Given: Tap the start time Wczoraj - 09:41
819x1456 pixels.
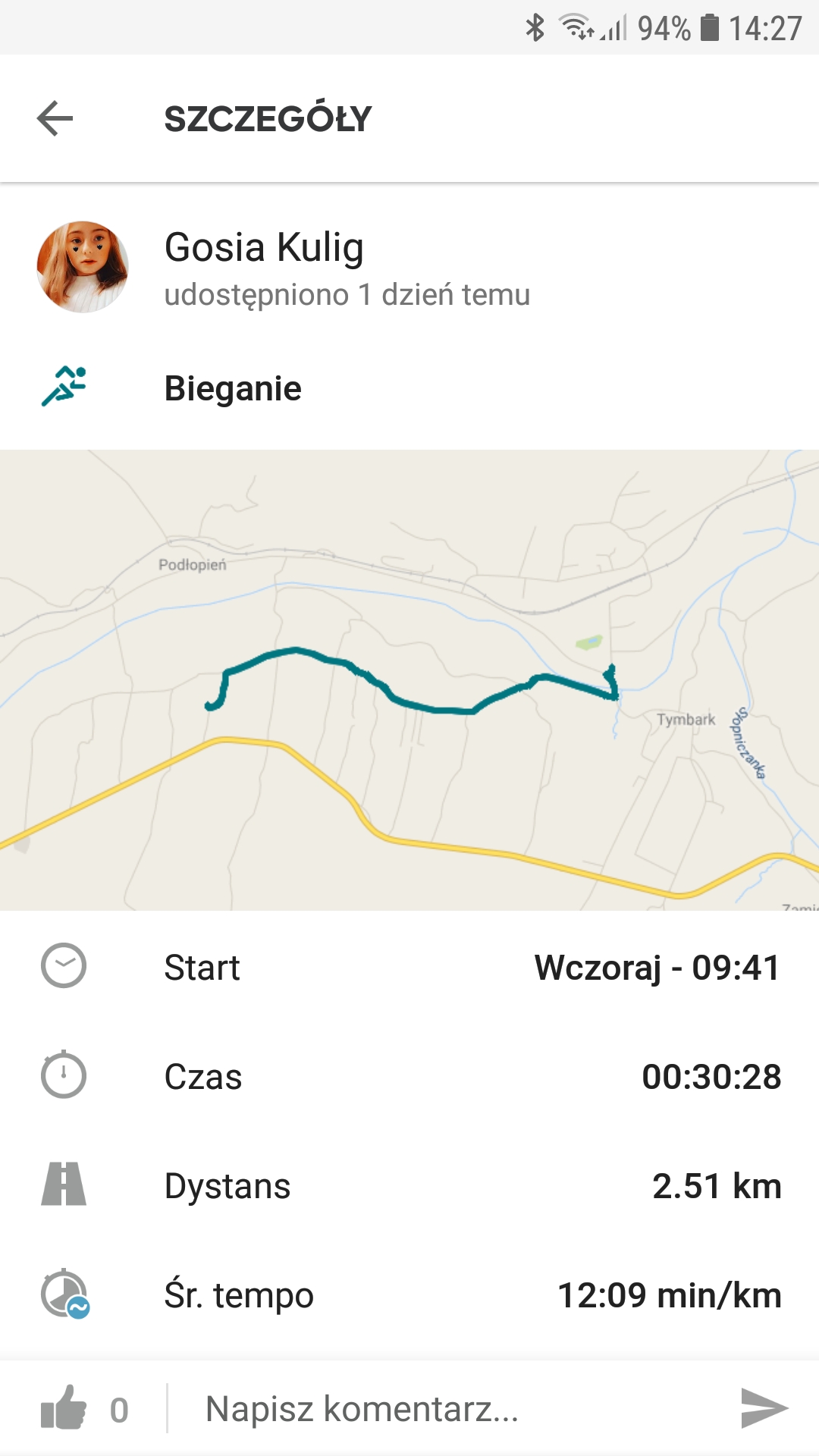Looking at the screenshot, I should pos(657,968).
